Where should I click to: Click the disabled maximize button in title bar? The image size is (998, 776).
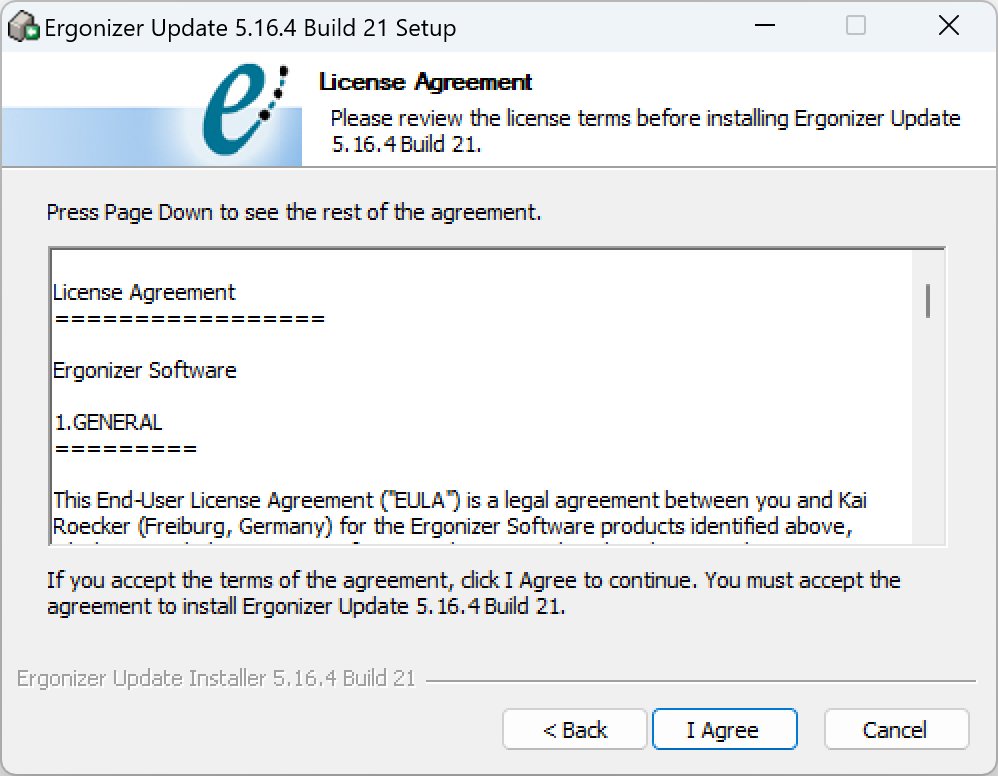pyautogui.click(x=855, y=26)
